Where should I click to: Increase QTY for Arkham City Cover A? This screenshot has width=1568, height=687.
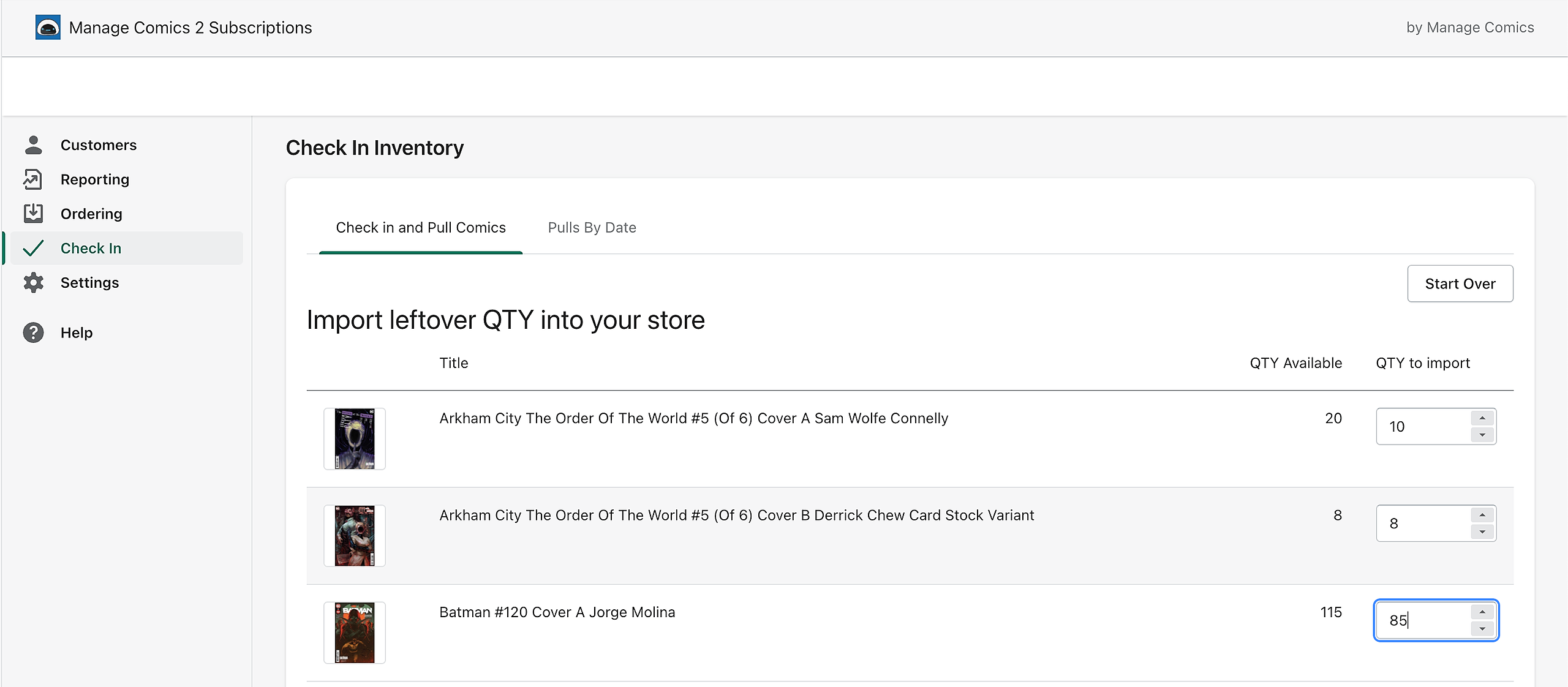click(1482, 418)
